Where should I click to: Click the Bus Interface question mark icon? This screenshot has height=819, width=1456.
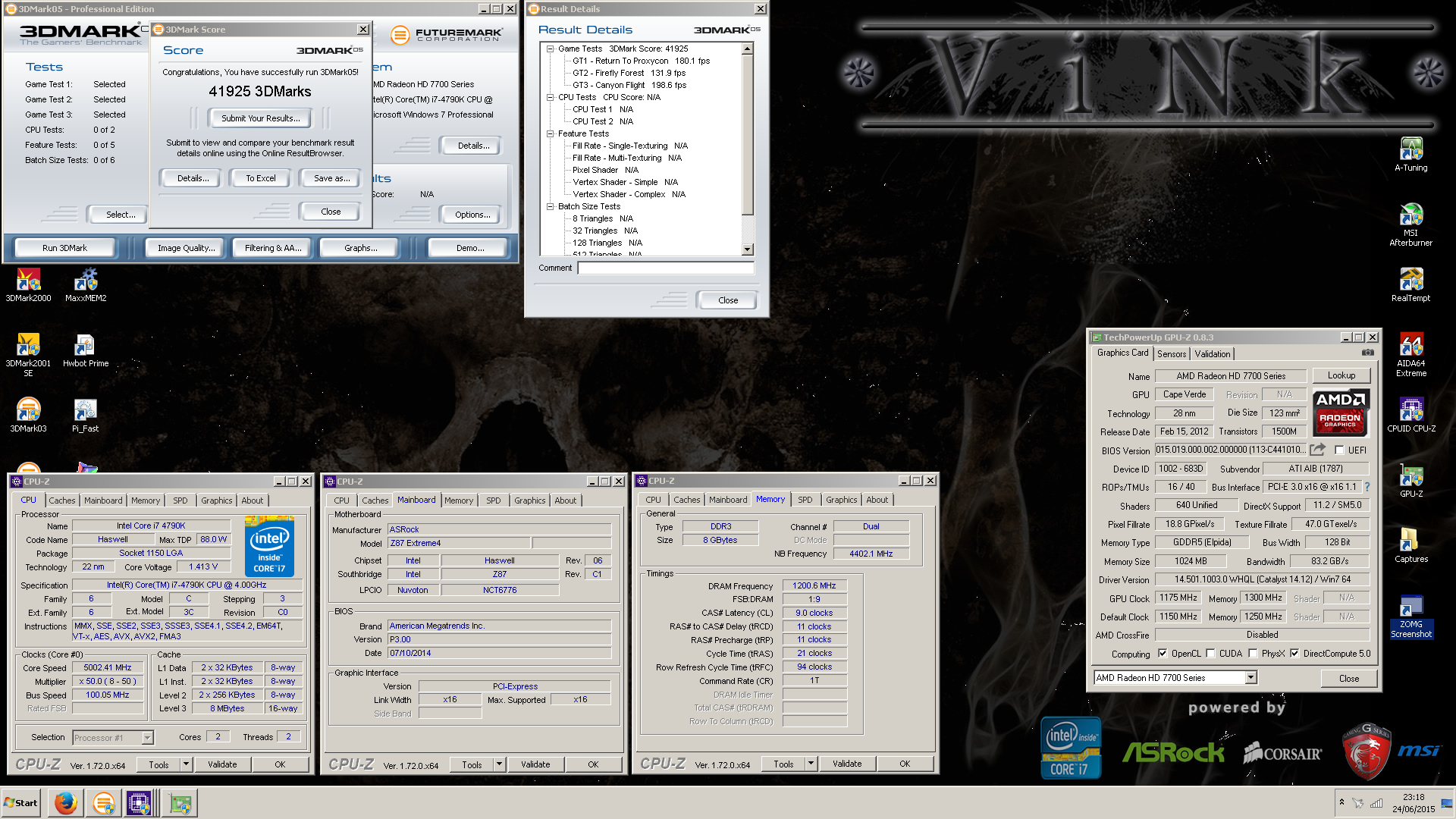click(x=1367, y=487)
